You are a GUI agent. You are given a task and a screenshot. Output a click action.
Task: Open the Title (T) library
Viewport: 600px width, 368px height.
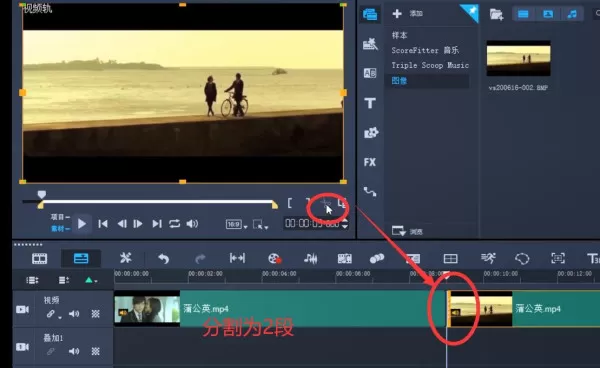370,103
